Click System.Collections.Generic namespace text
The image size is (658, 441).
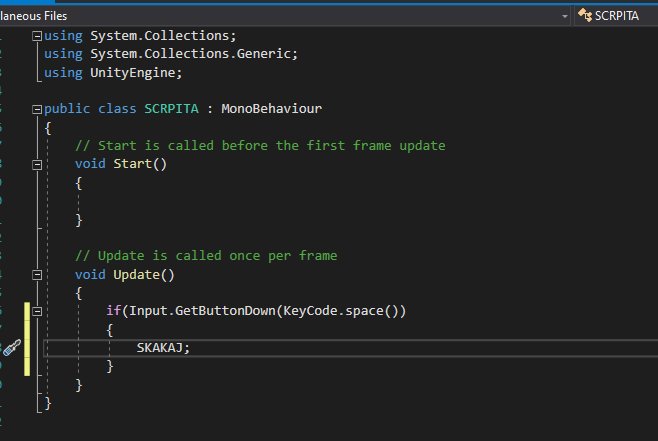pos(193,54)
